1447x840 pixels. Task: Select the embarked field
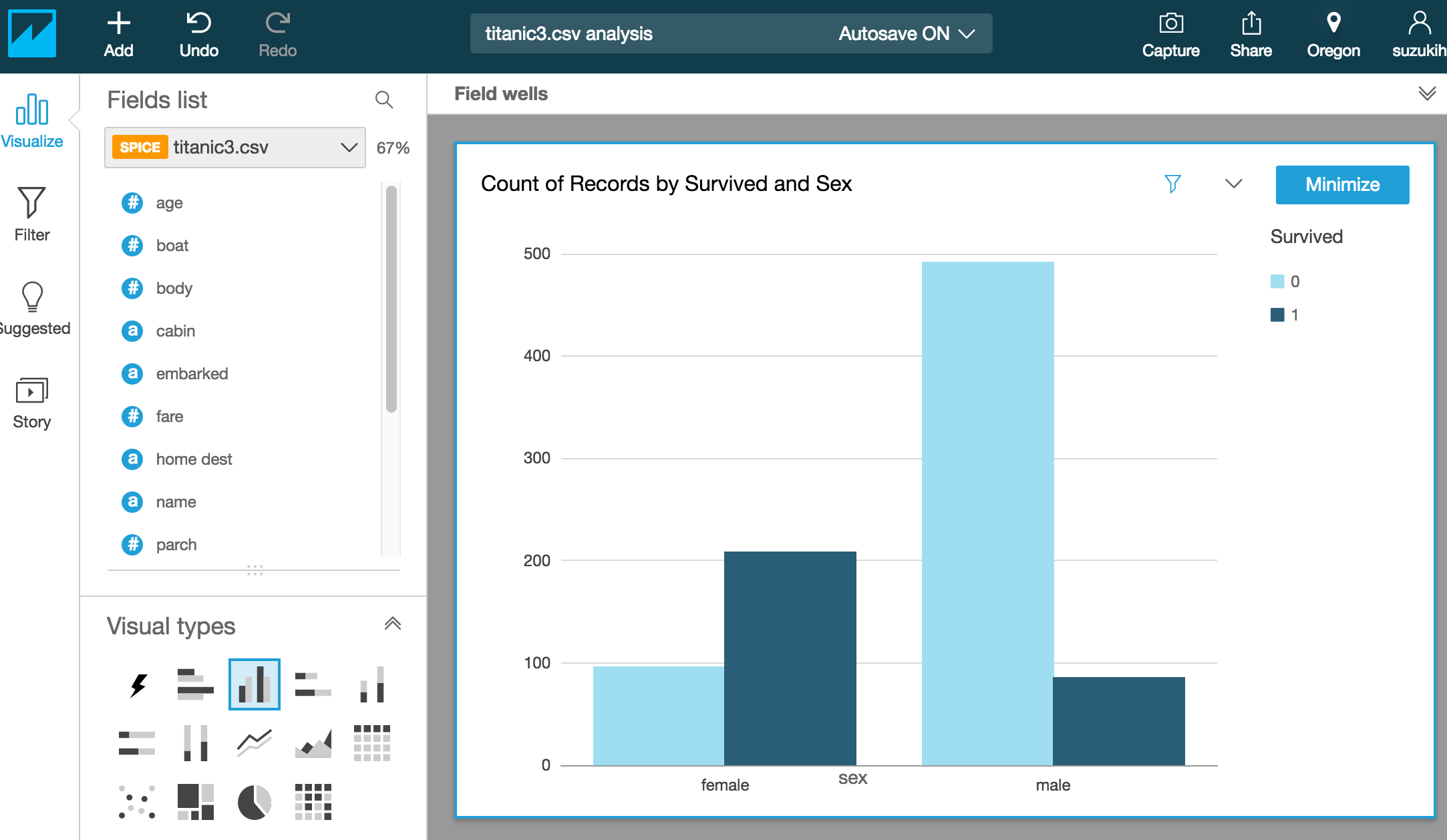[x=192, y=374]
